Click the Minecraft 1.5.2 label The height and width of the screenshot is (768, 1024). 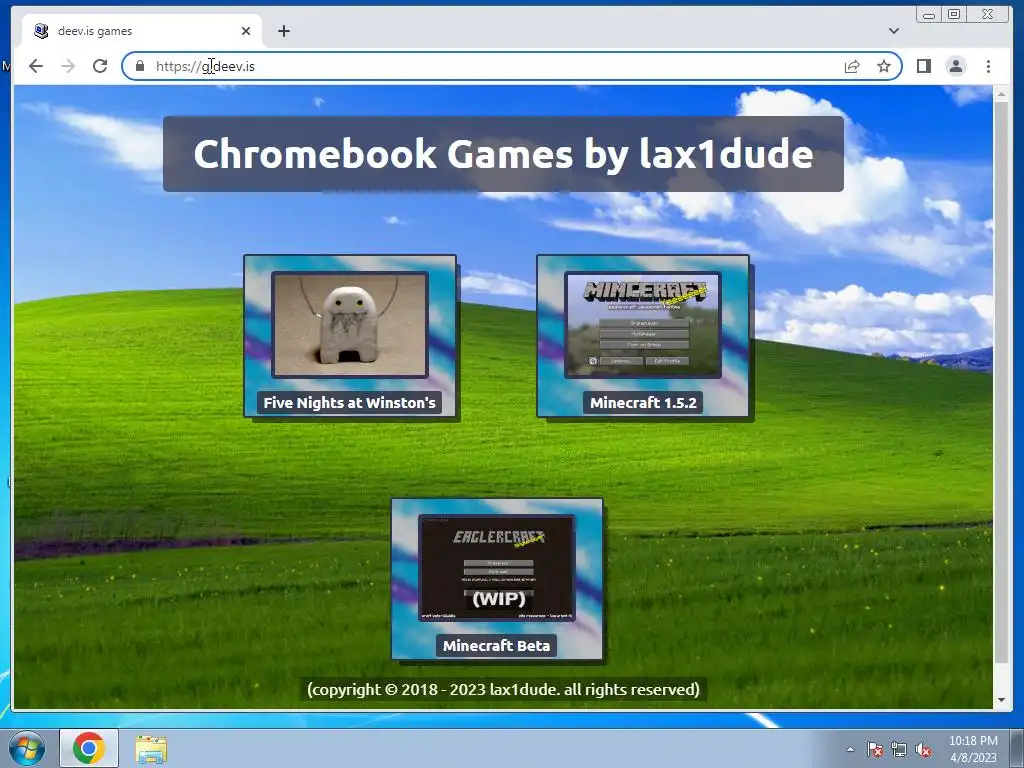643,403
